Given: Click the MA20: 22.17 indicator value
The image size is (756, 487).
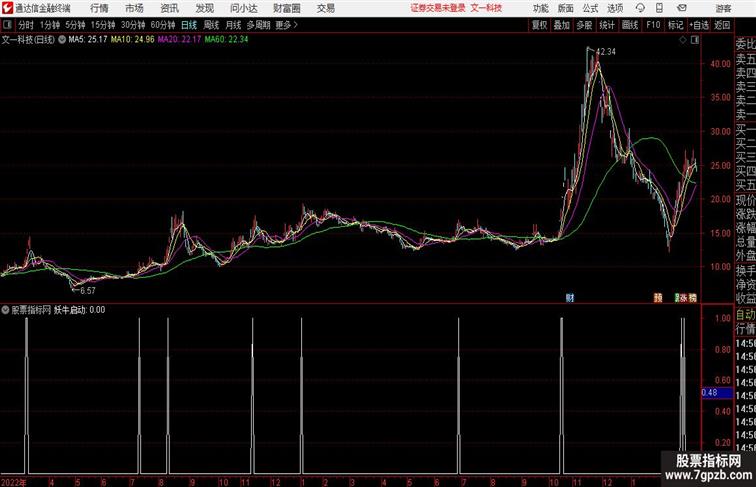Looking at the screenshot, I should coord(179,40).
